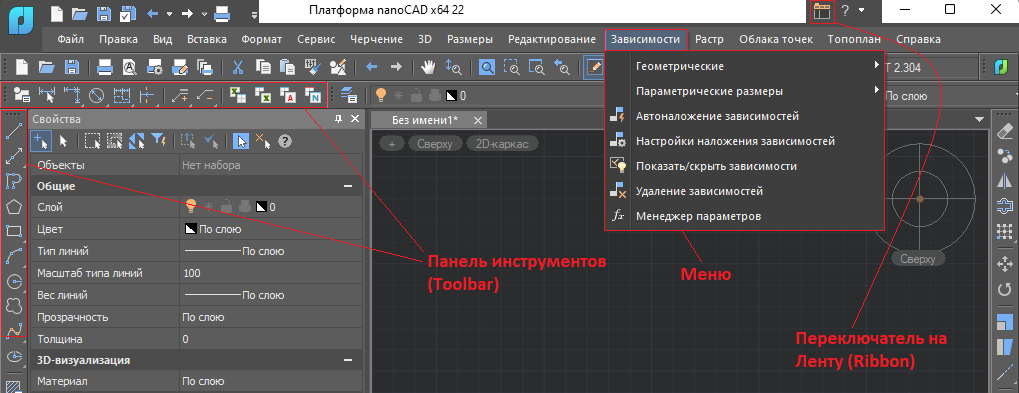The image size is (1019, 393).
Task: Click the plus viewport controls button
Action: [392, 144]
